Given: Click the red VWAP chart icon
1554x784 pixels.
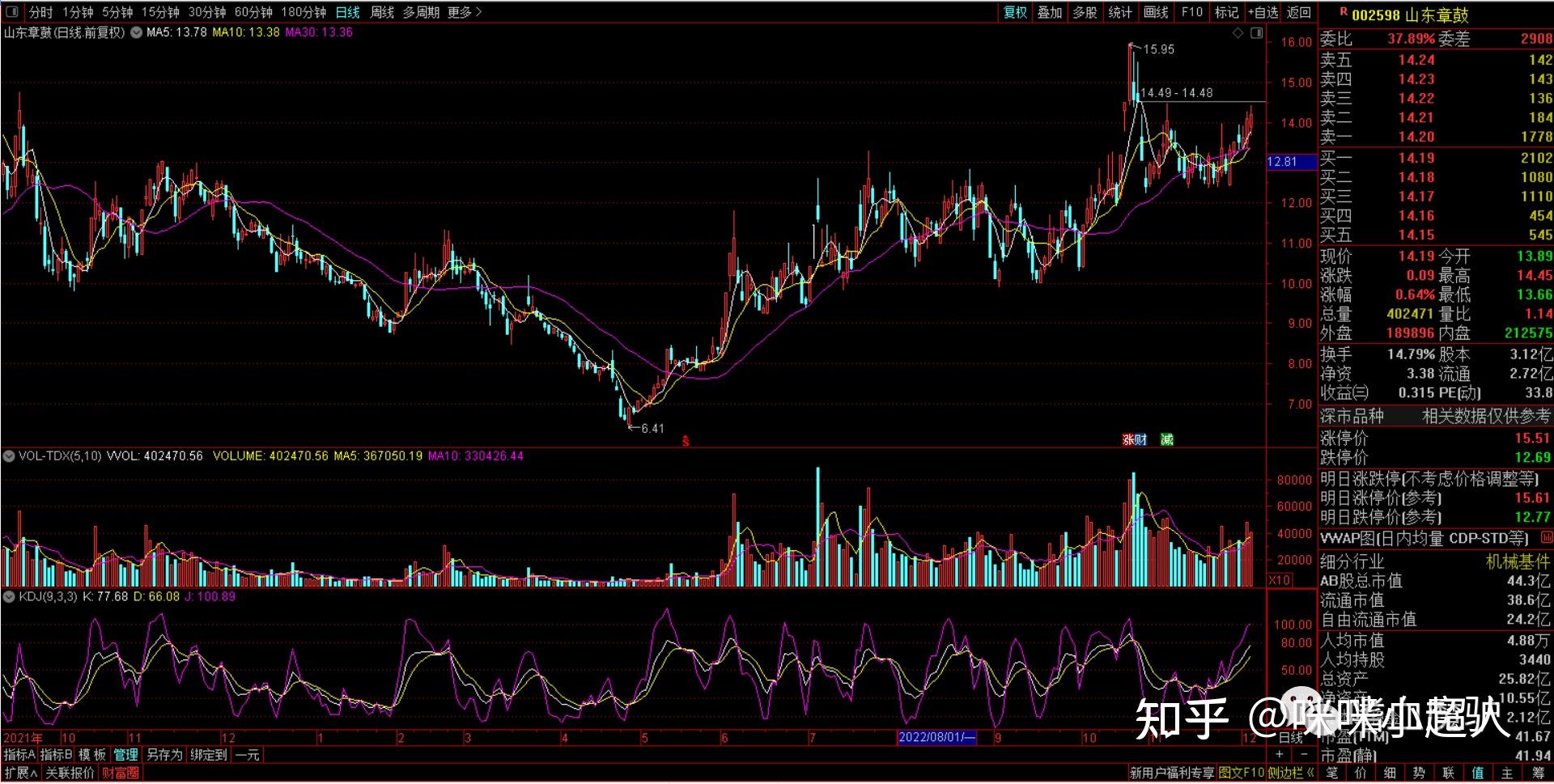Looking at the screenshot, I should coord(1546,538).
